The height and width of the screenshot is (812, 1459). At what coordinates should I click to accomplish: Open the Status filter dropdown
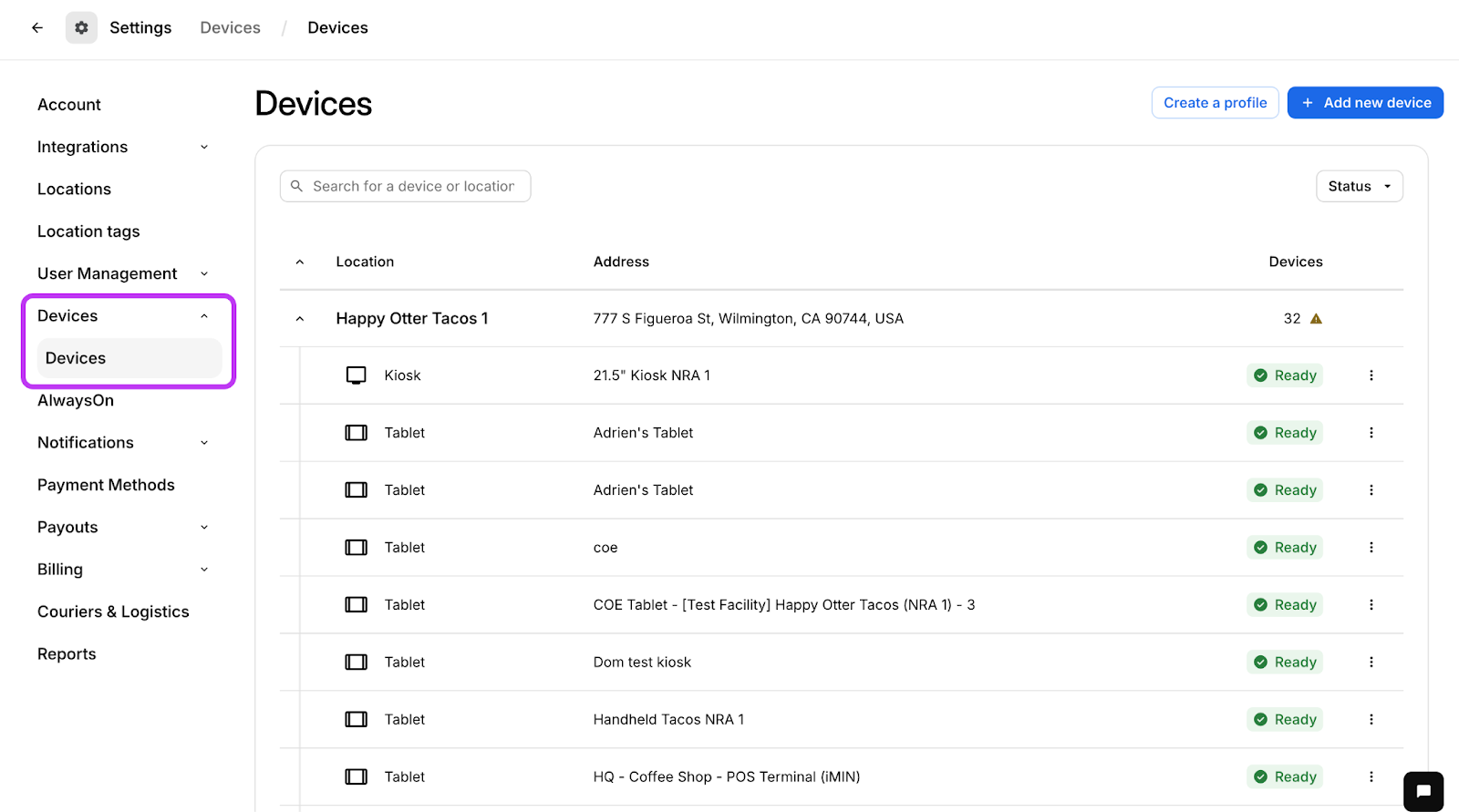pyautogui.click(x=1359, y=186)
